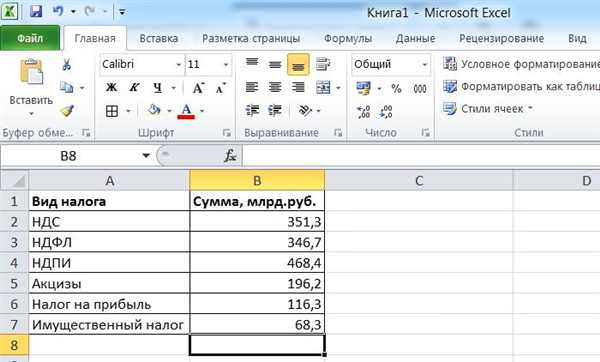Click the increase decimal icon

(x=363, y=112)
